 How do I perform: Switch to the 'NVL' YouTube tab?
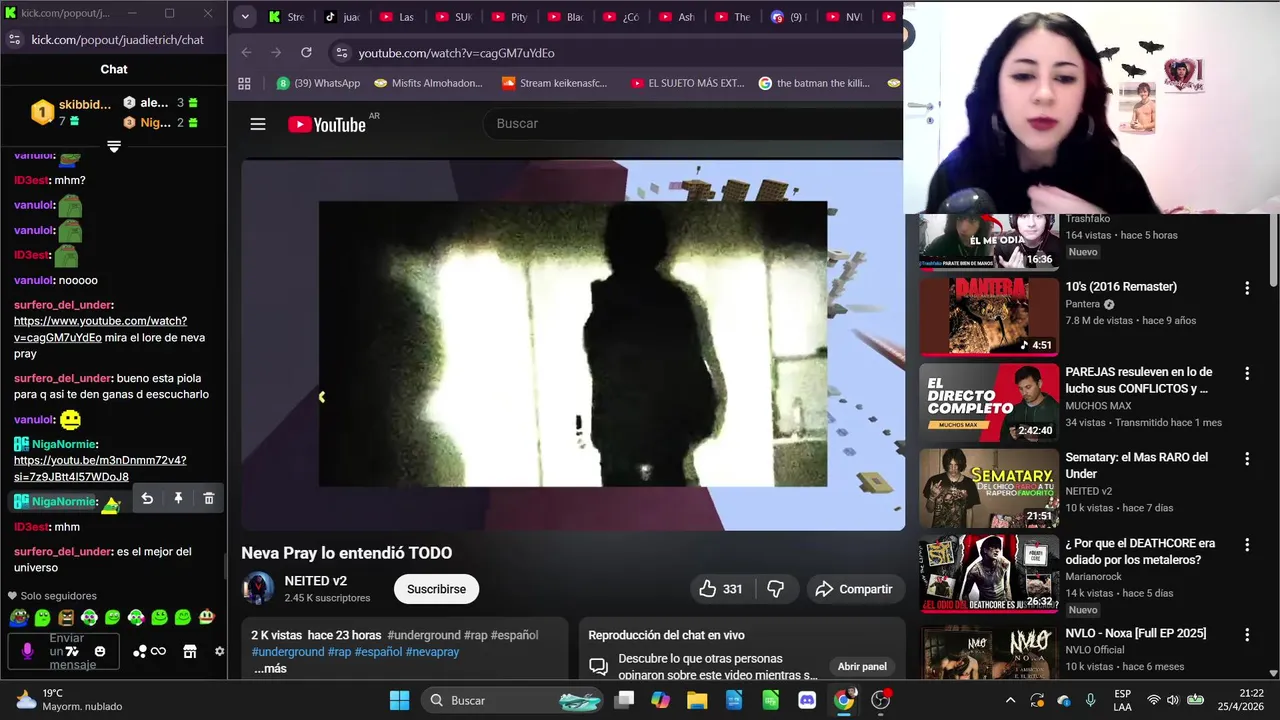[x=845, y=17]
